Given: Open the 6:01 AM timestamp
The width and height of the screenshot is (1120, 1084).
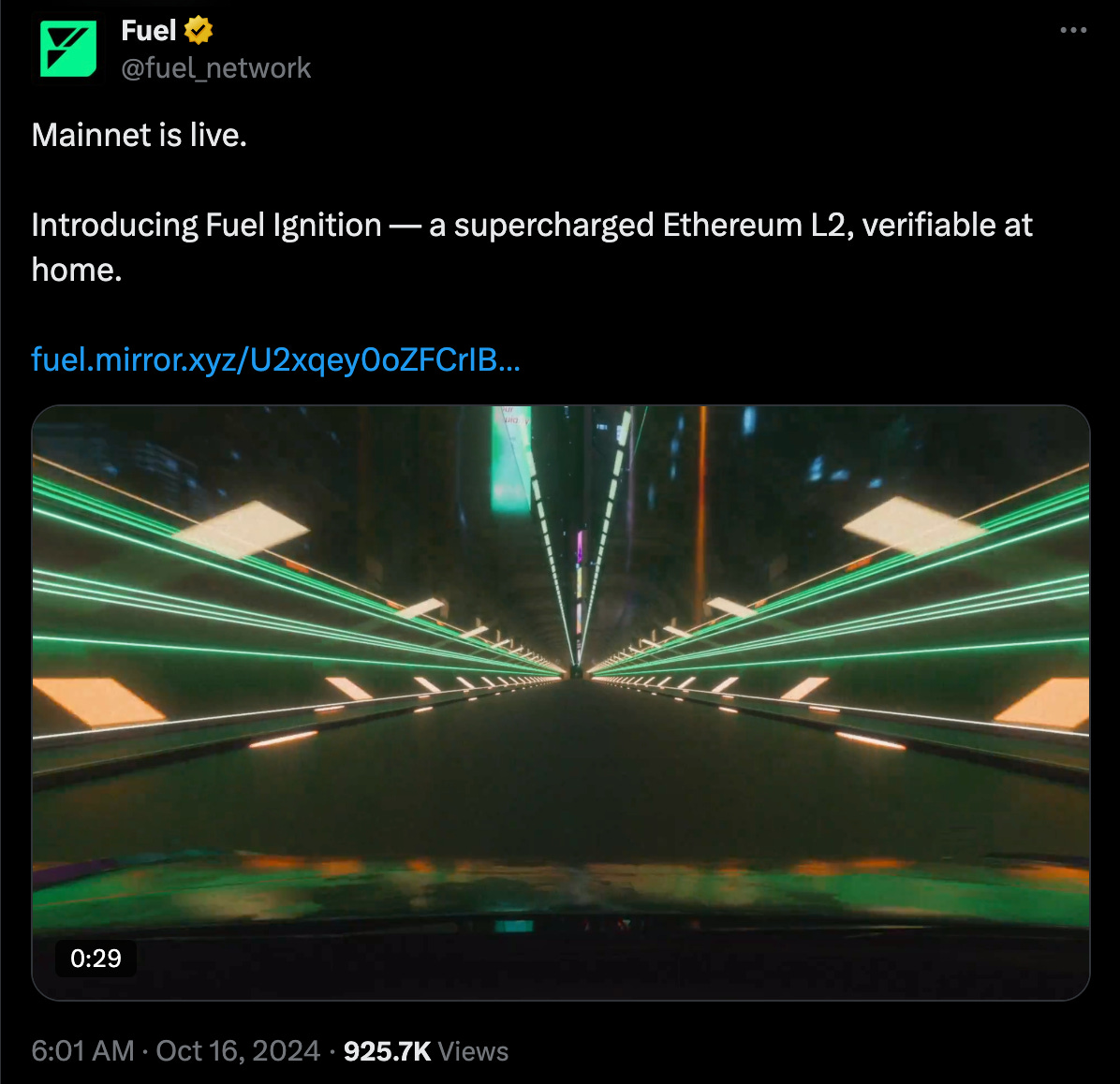Looking at the screenshot, I should point(82,1051).
